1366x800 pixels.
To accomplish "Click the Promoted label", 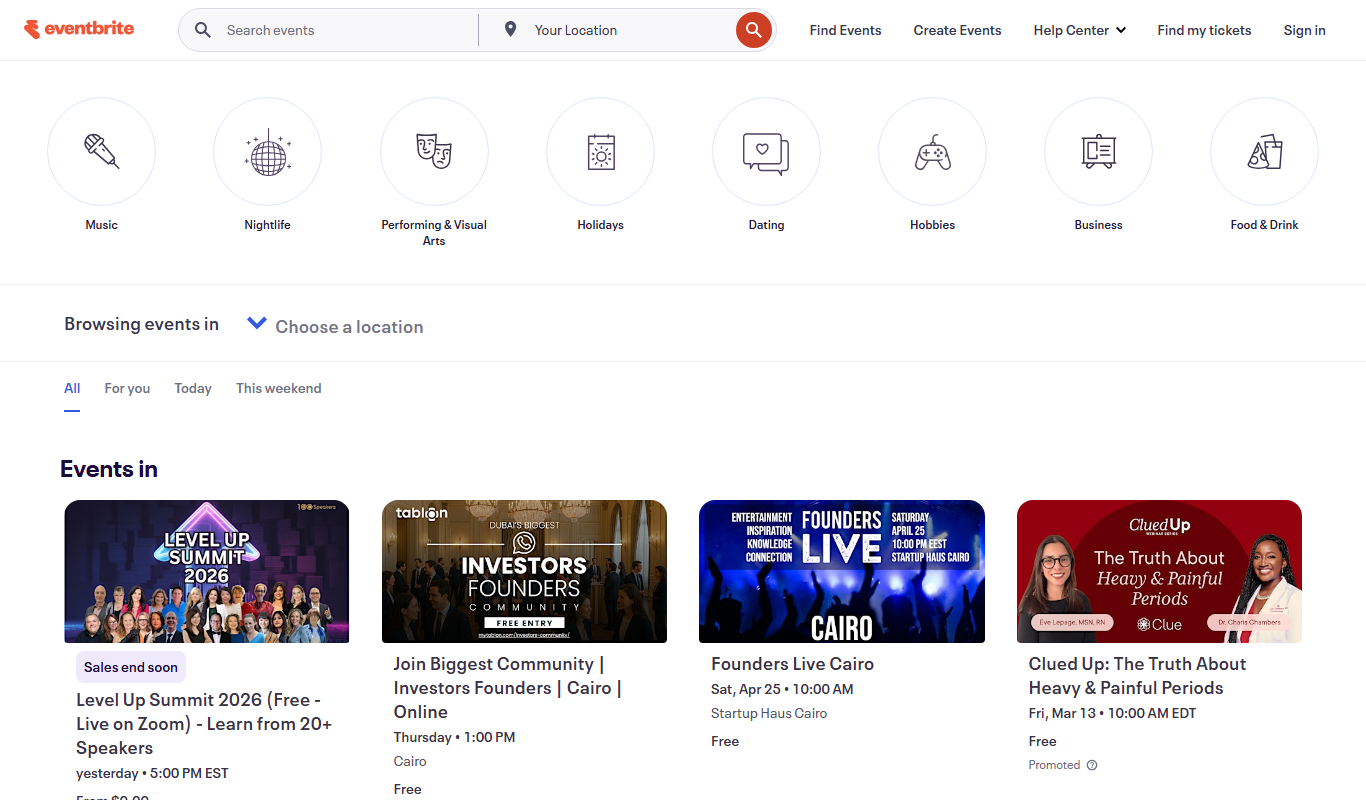I will [x=1054, y=765].
